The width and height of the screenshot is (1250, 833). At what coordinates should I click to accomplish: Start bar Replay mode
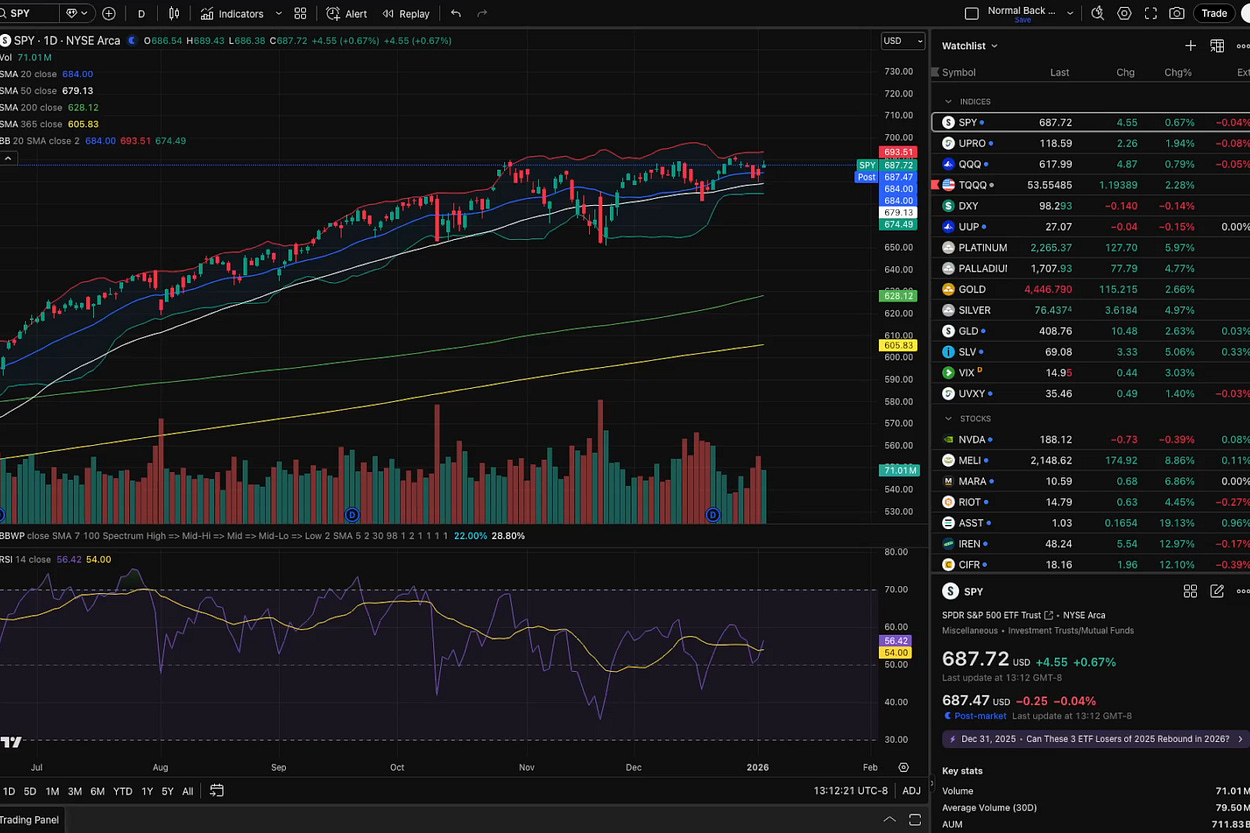(x=406, y=14)
